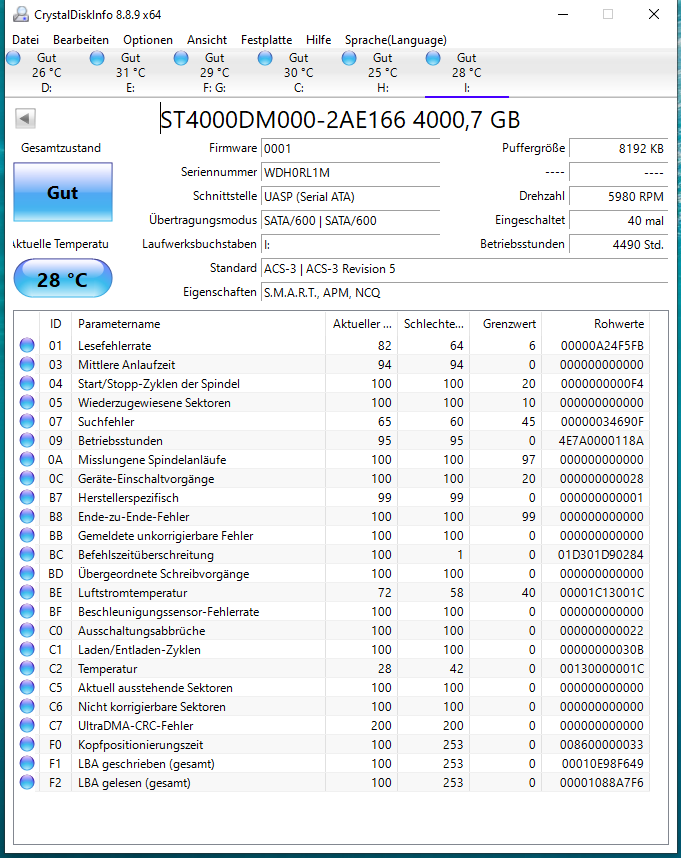Select drive I: tab with 28 °C
This screenshot has height=858, width=681.
[467, 73]
